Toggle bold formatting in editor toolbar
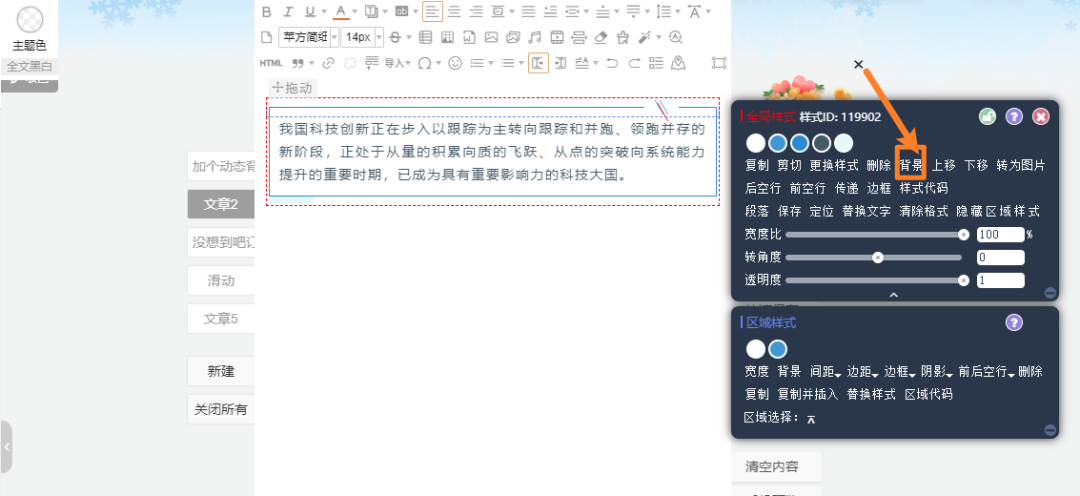The width and height of the screenshot is (1080, 496). [x=267, y=11]
